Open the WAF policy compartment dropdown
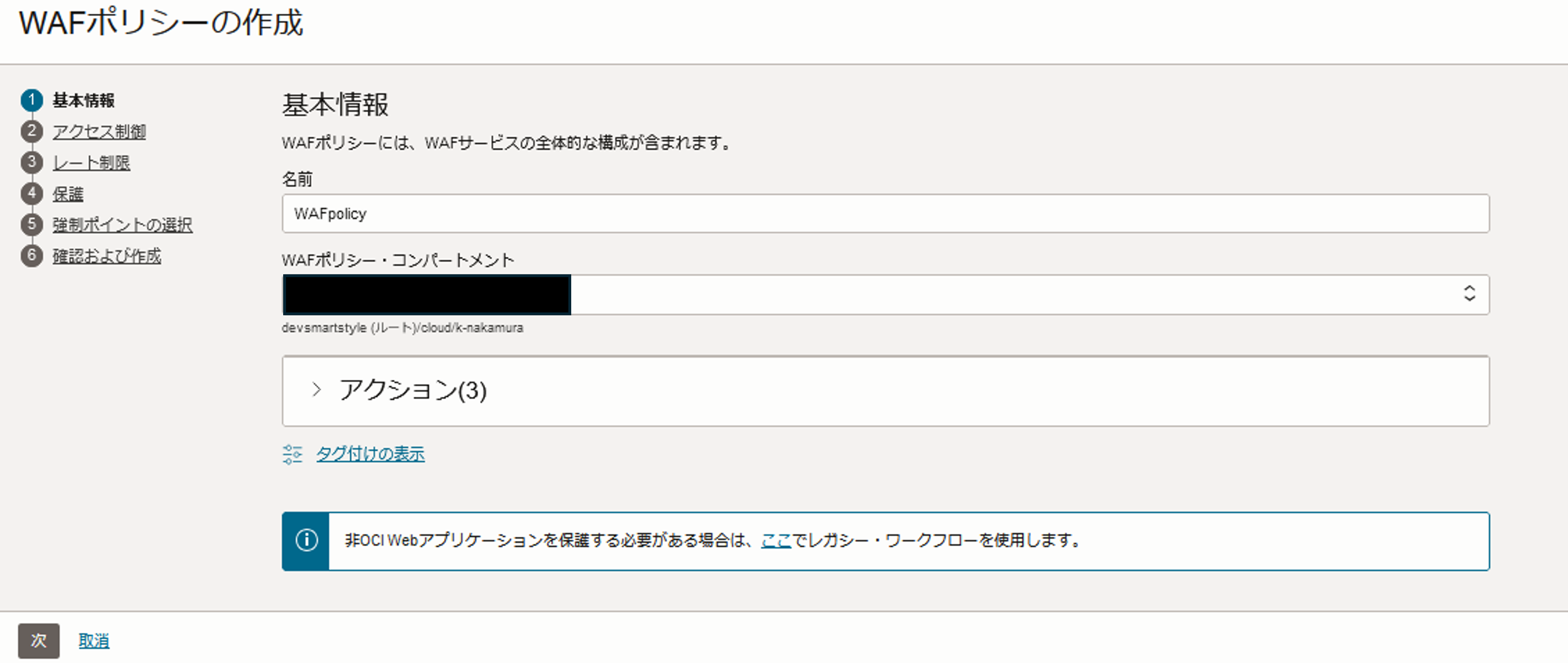 pyautogui.click(x=886, y=295)
